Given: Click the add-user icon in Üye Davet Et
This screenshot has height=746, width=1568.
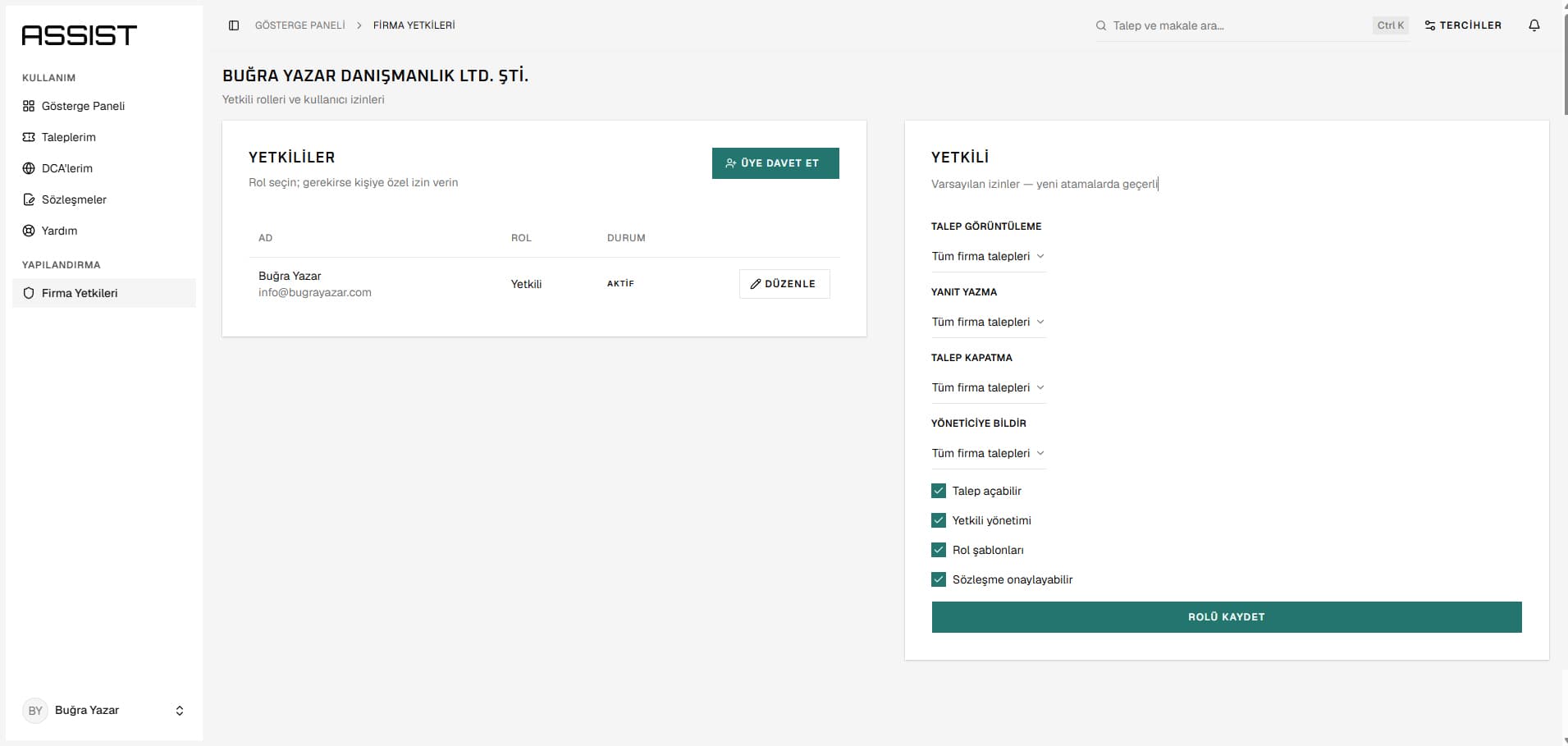Looking at the screenshot, I should (x=730, y=163).
